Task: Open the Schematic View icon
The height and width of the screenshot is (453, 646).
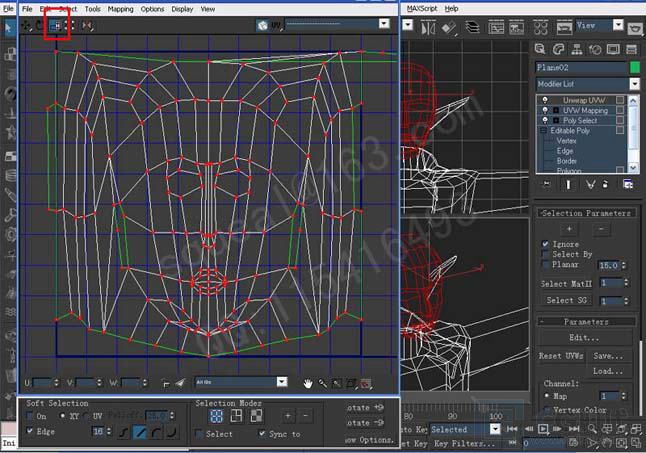Action: (x=517, y=28)
